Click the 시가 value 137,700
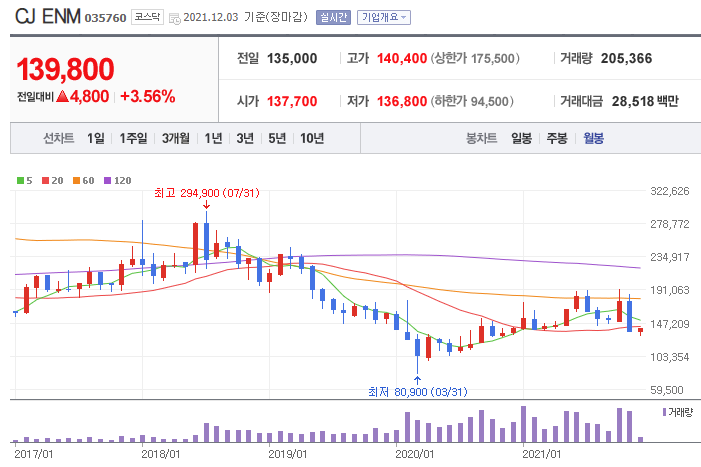Image resolution: width=701 pixels, height=467 pixels. [292, 101]
